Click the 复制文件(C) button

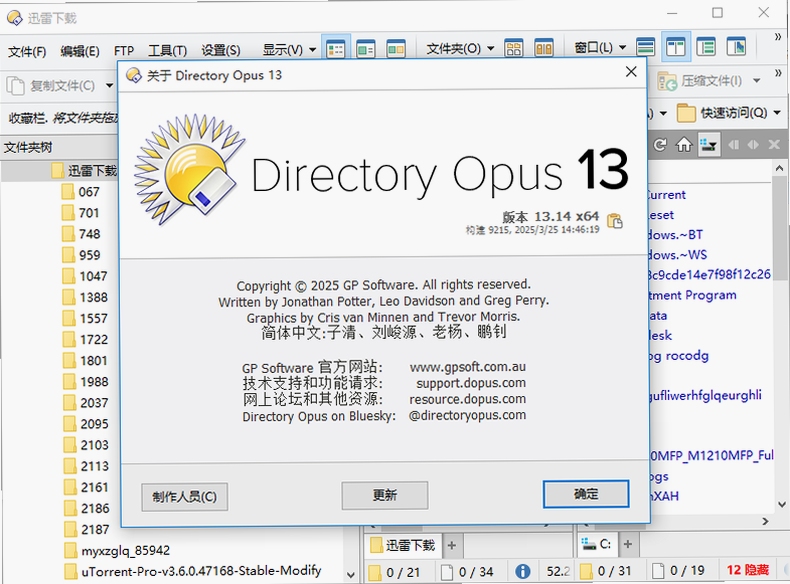50,86
